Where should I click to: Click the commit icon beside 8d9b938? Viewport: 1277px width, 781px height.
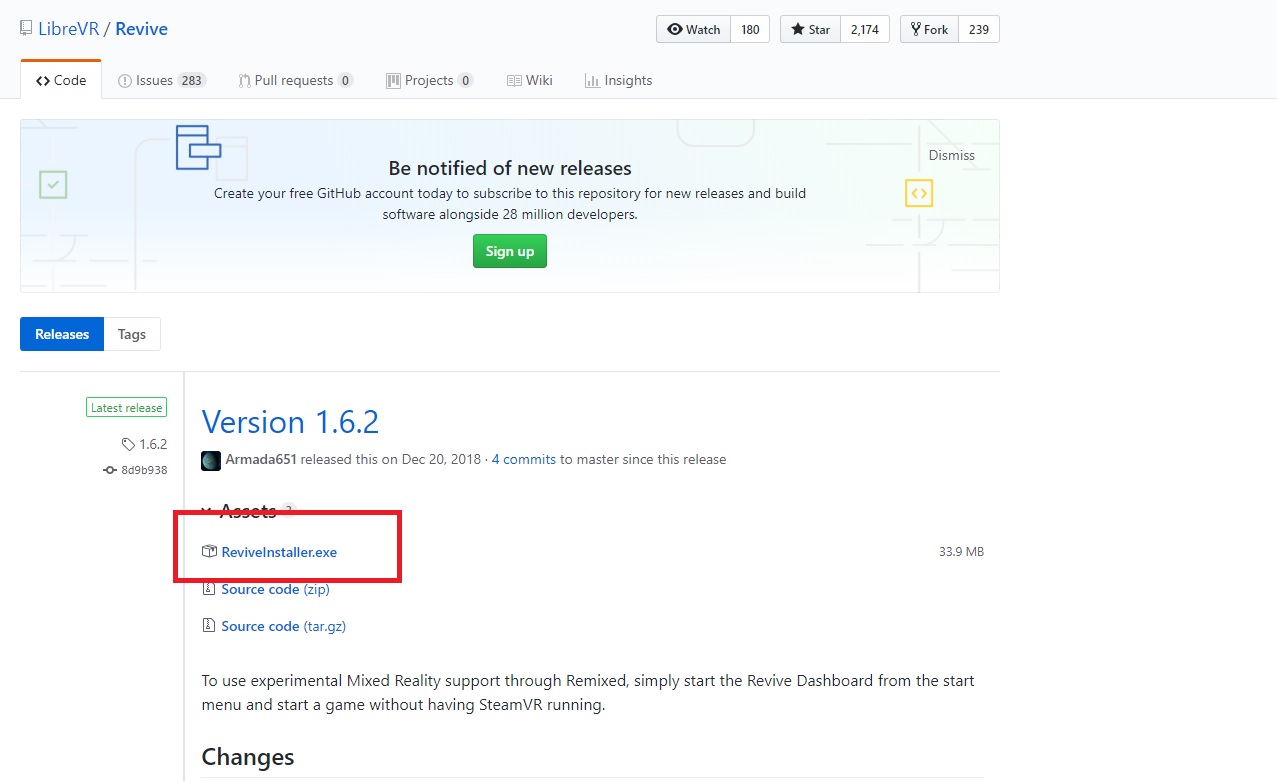coord(110,470)
